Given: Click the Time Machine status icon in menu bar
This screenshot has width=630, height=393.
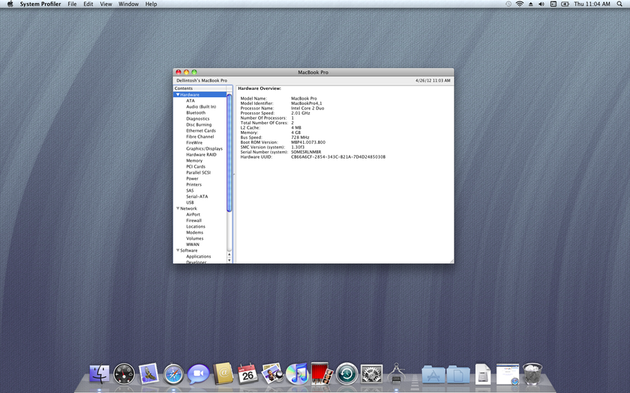Looking at the screenshot, I should pyautogui.click(x=509, y=4).
